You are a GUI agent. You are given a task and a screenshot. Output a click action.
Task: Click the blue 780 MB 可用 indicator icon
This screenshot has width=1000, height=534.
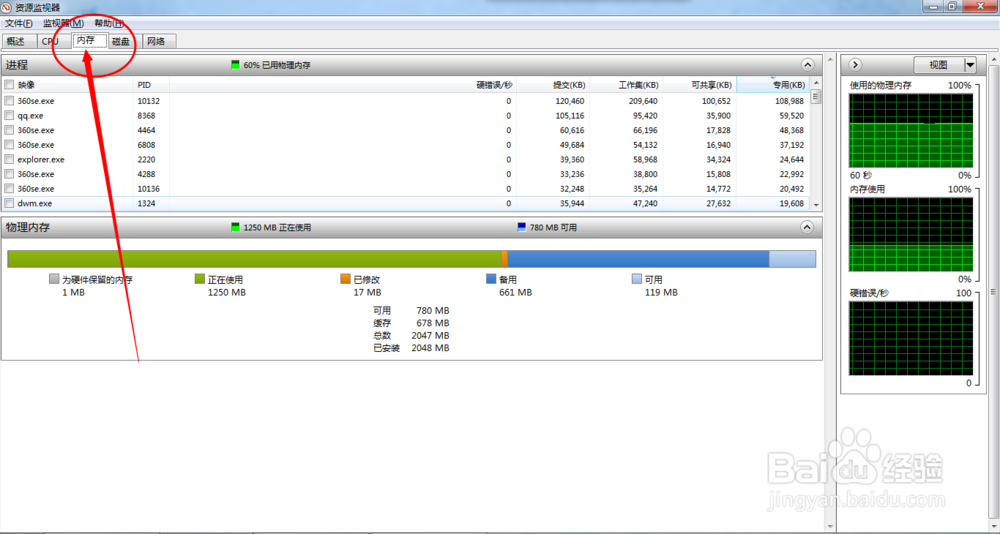tap(522, 227)
